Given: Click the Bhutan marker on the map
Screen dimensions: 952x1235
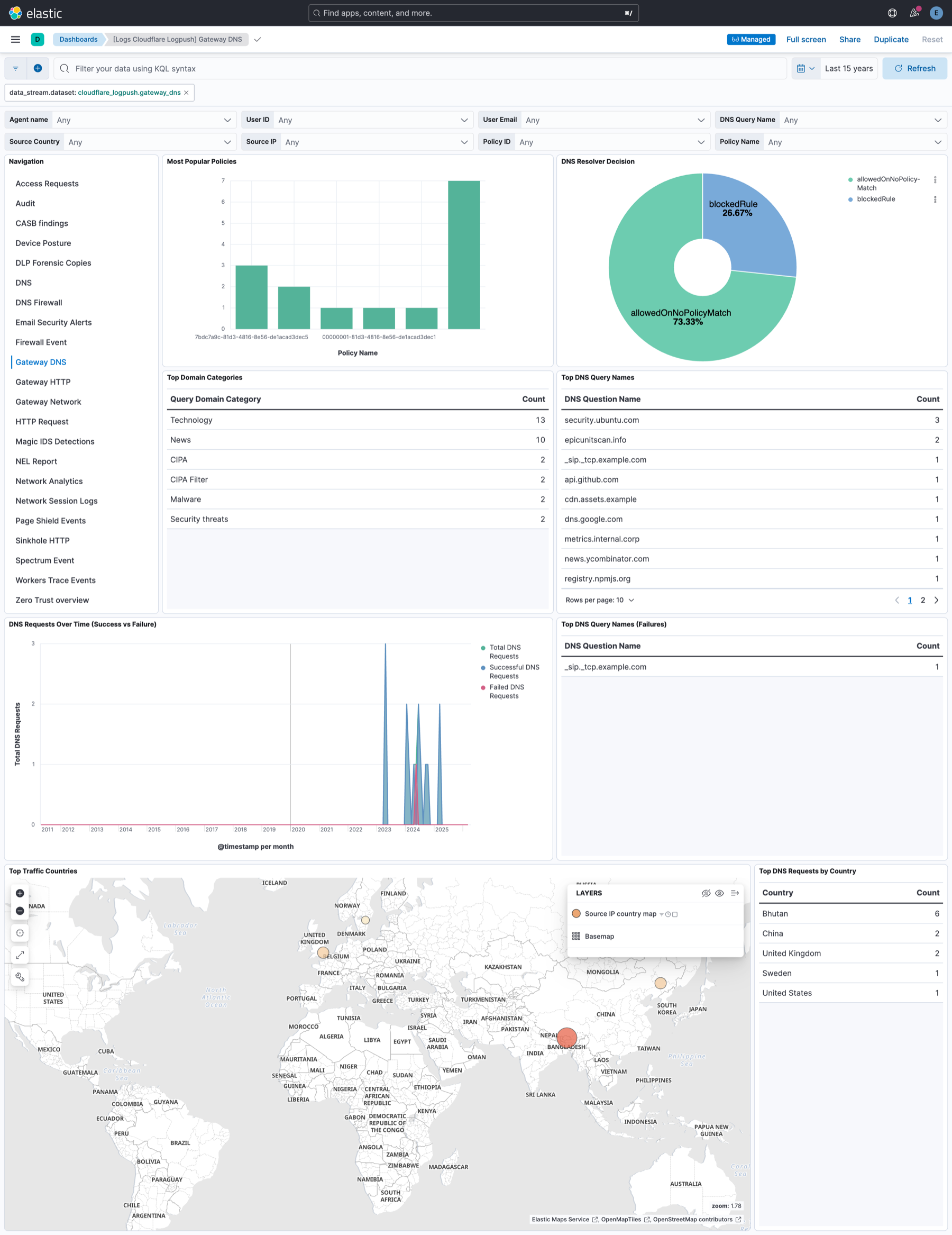Looking at the screenshot, I should pos(566,1038).
